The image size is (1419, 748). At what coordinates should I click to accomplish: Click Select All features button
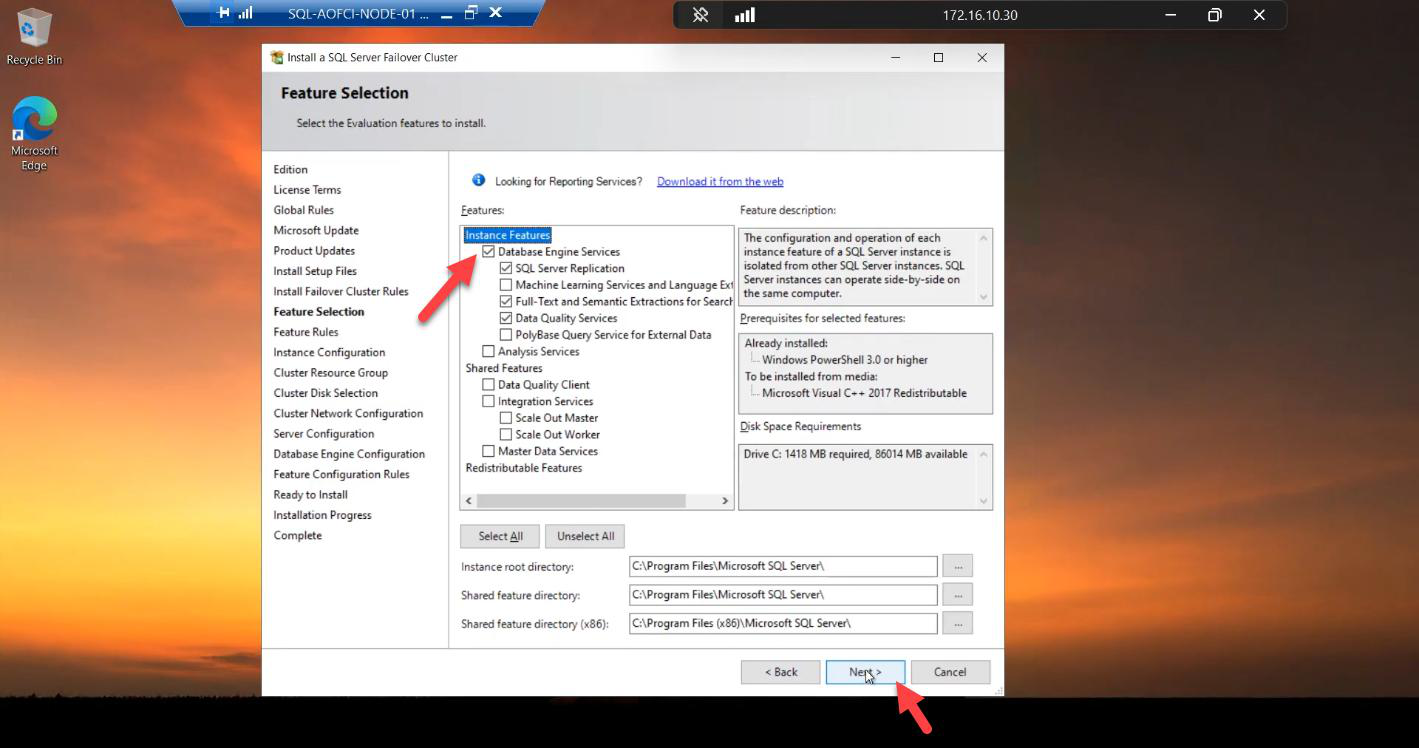500,536
